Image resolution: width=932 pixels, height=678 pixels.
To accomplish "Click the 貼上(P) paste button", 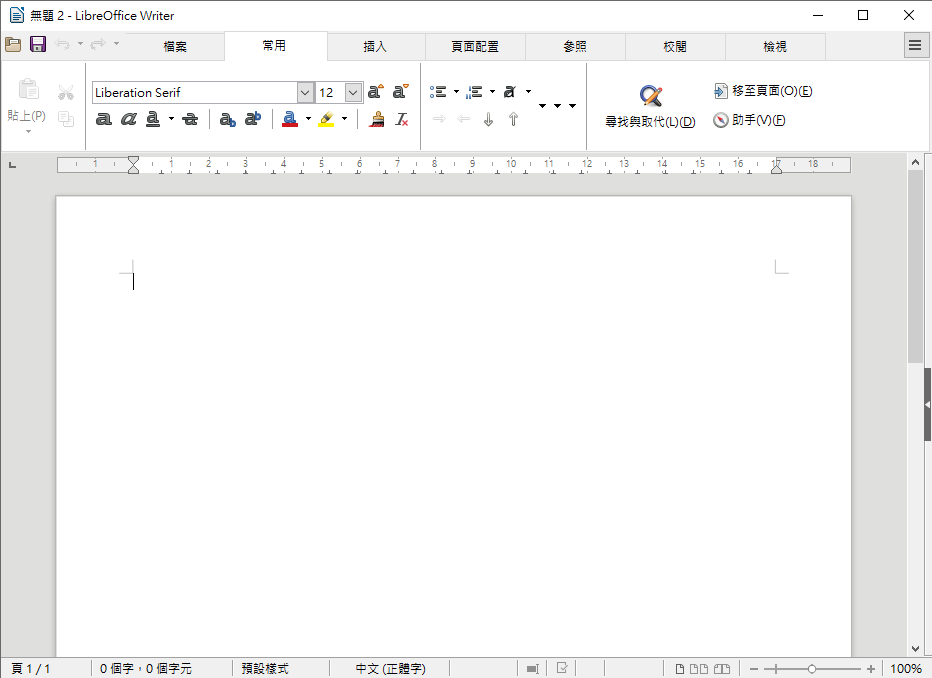I will 27,101.
